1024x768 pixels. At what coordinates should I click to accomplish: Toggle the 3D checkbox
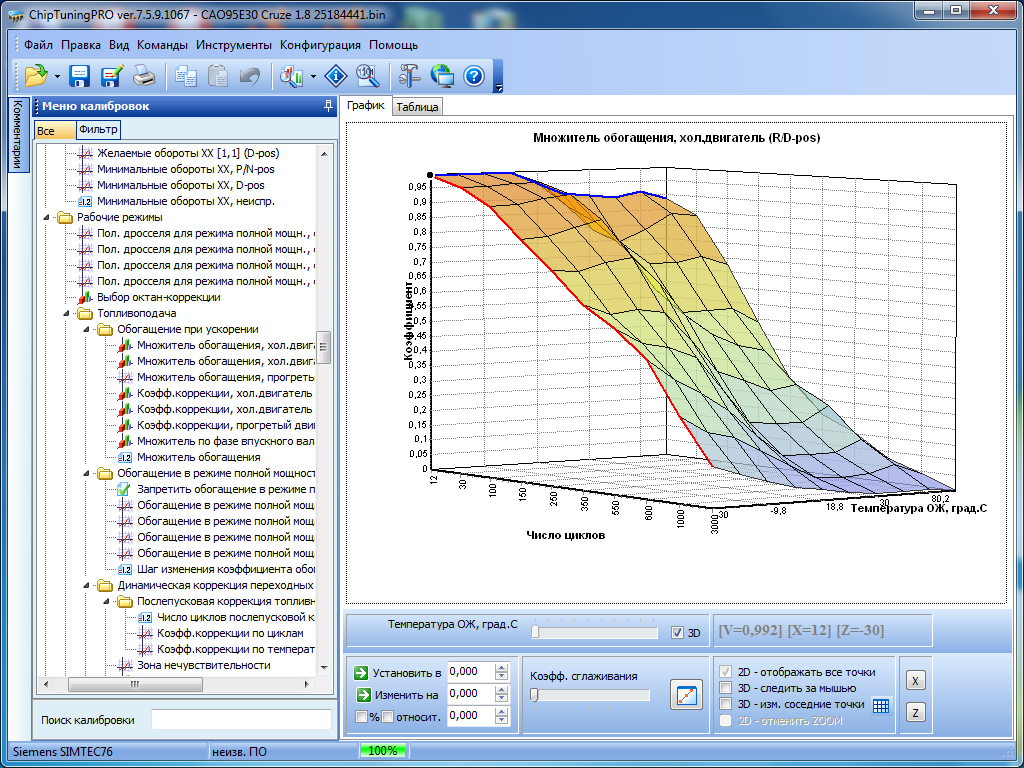click(679, 632)
